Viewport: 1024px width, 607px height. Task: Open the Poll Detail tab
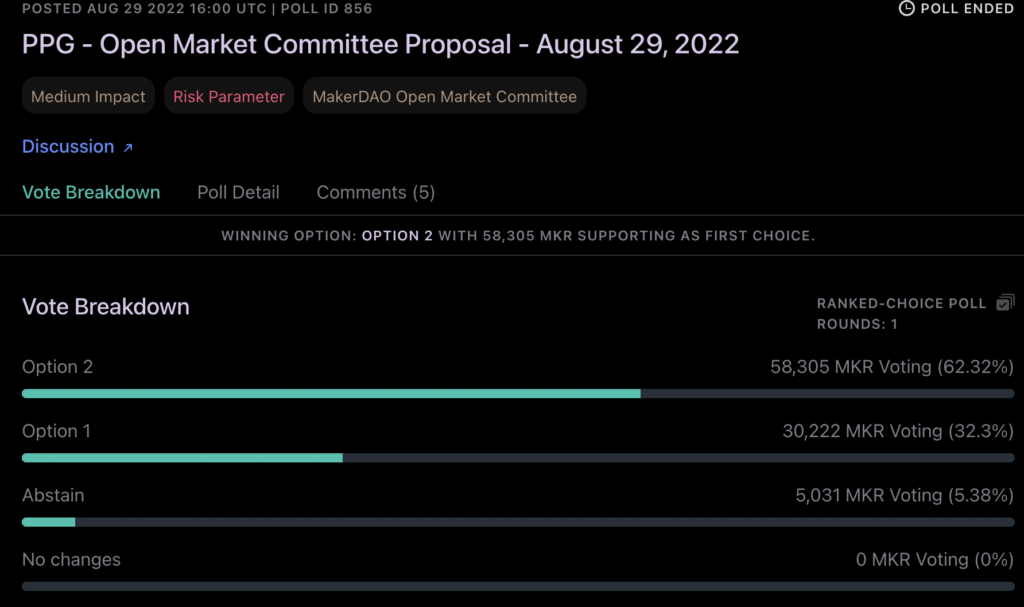(238, 192)
